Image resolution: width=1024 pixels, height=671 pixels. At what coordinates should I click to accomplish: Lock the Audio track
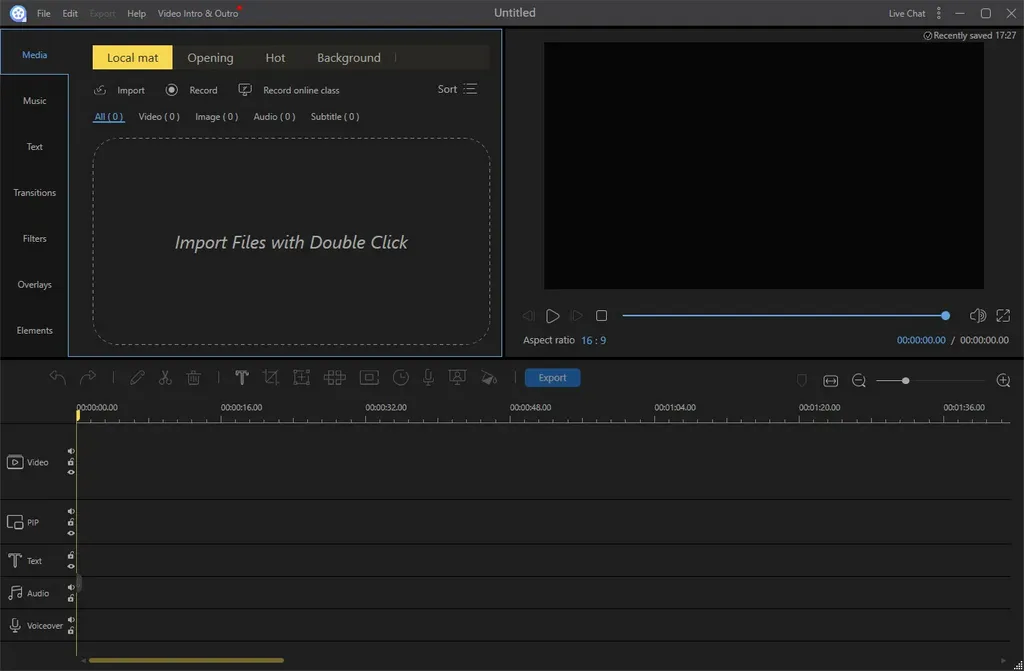click(x=71, y=598)
